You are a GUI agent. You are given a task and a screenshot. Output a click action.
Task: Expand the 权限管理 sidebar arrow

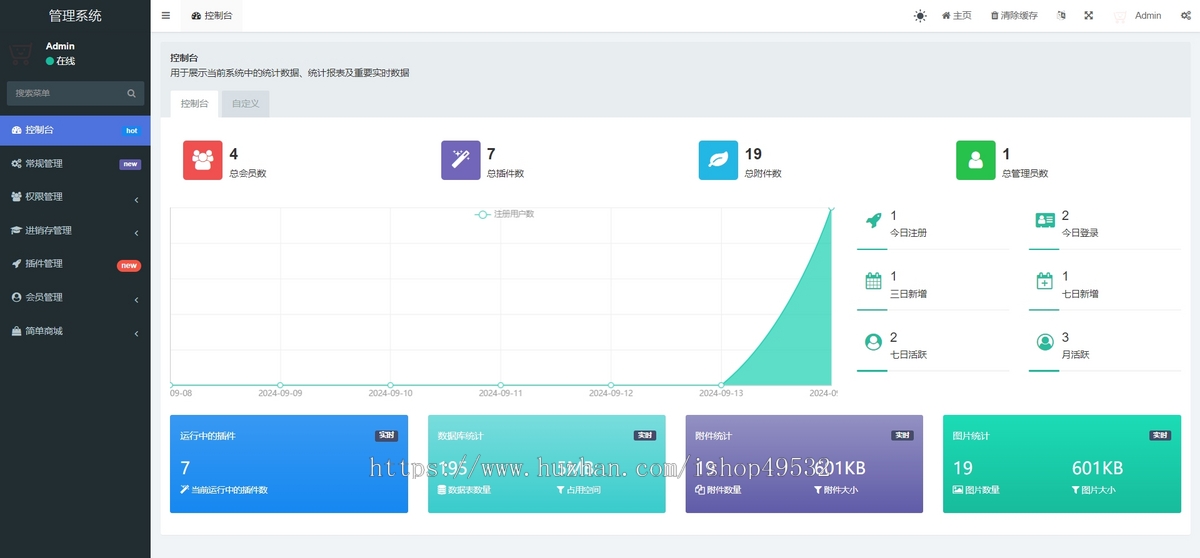click(136, 198)
